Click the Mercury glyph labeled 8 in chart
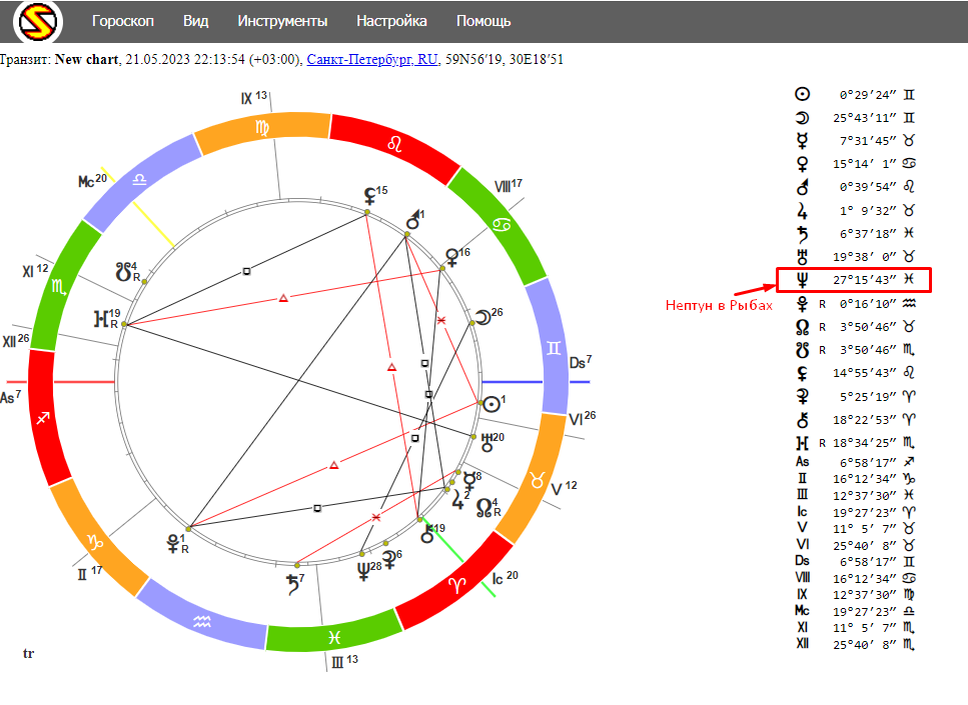Image resolution: width=968 pixels, height=705 pixels. (x=470, y=482)
